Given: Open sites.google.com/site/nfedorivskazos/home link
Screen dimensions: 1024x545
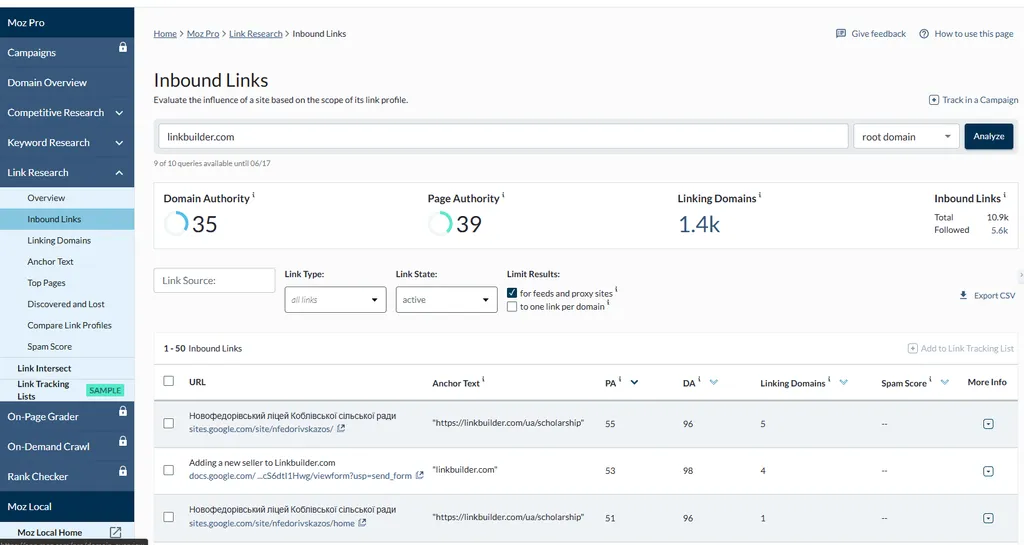Looking at the screenshot, I should tap(272, 523).
